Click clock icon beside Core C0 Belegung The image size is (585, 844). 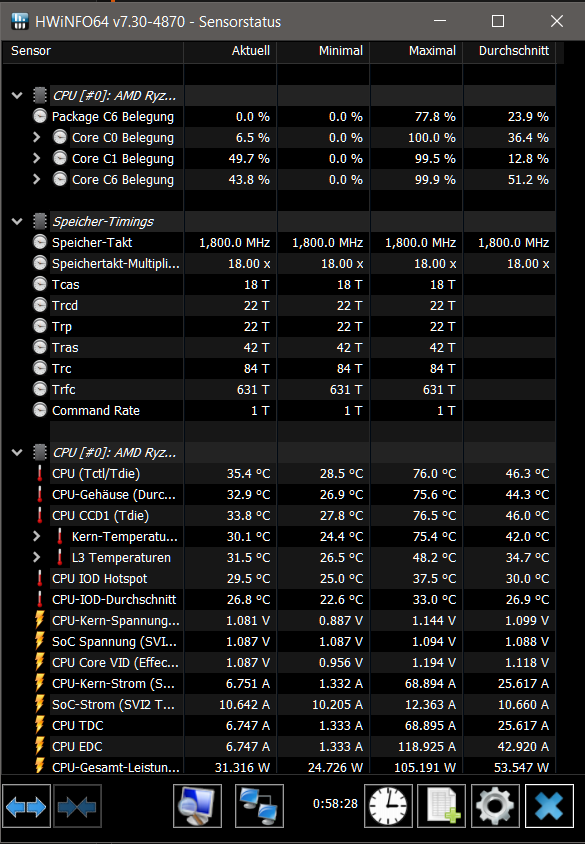pos(60,137)
